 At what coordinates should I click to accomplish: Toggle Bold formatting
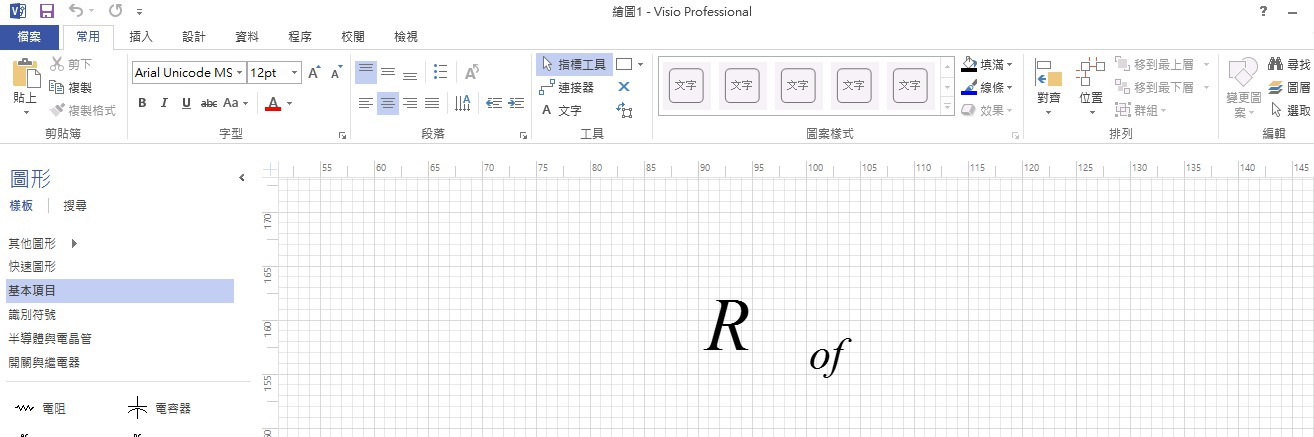142,103
